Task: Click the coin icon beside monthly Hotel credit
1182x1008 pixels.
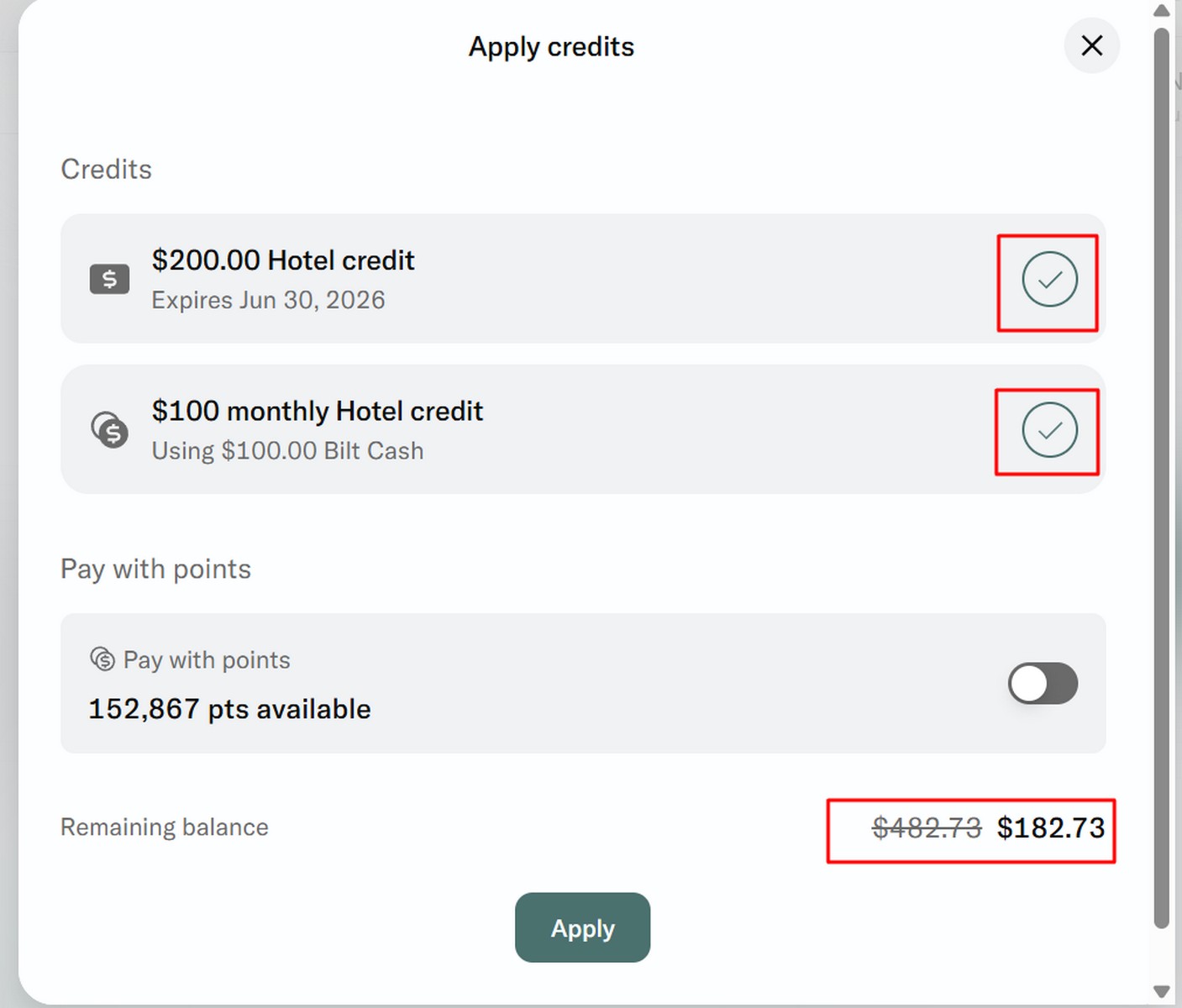Action: tap(110, 430)
